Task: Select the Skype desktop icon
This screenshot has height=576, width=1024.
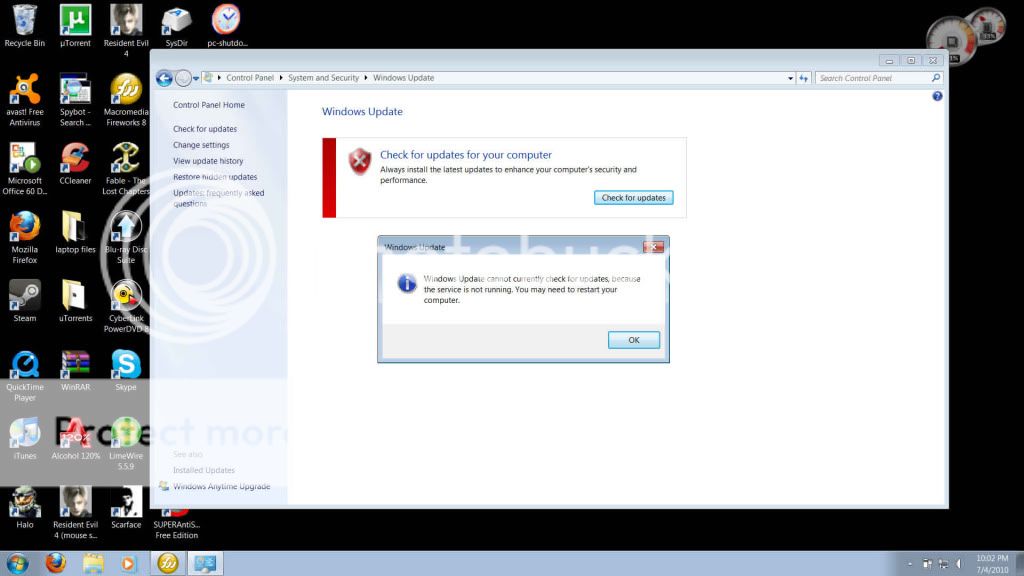Action: click(x=126, y=368)
